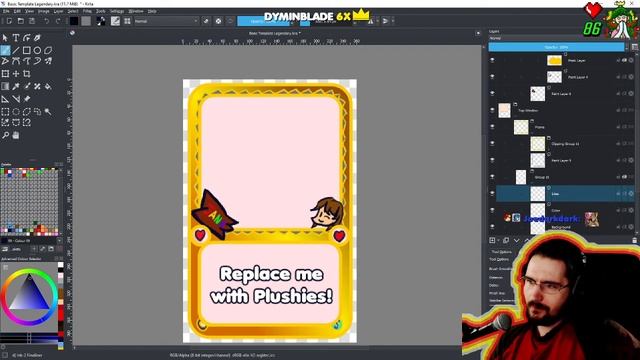Select the Measure tool
The width and height of the screenshot is (640, 360).
16,99
